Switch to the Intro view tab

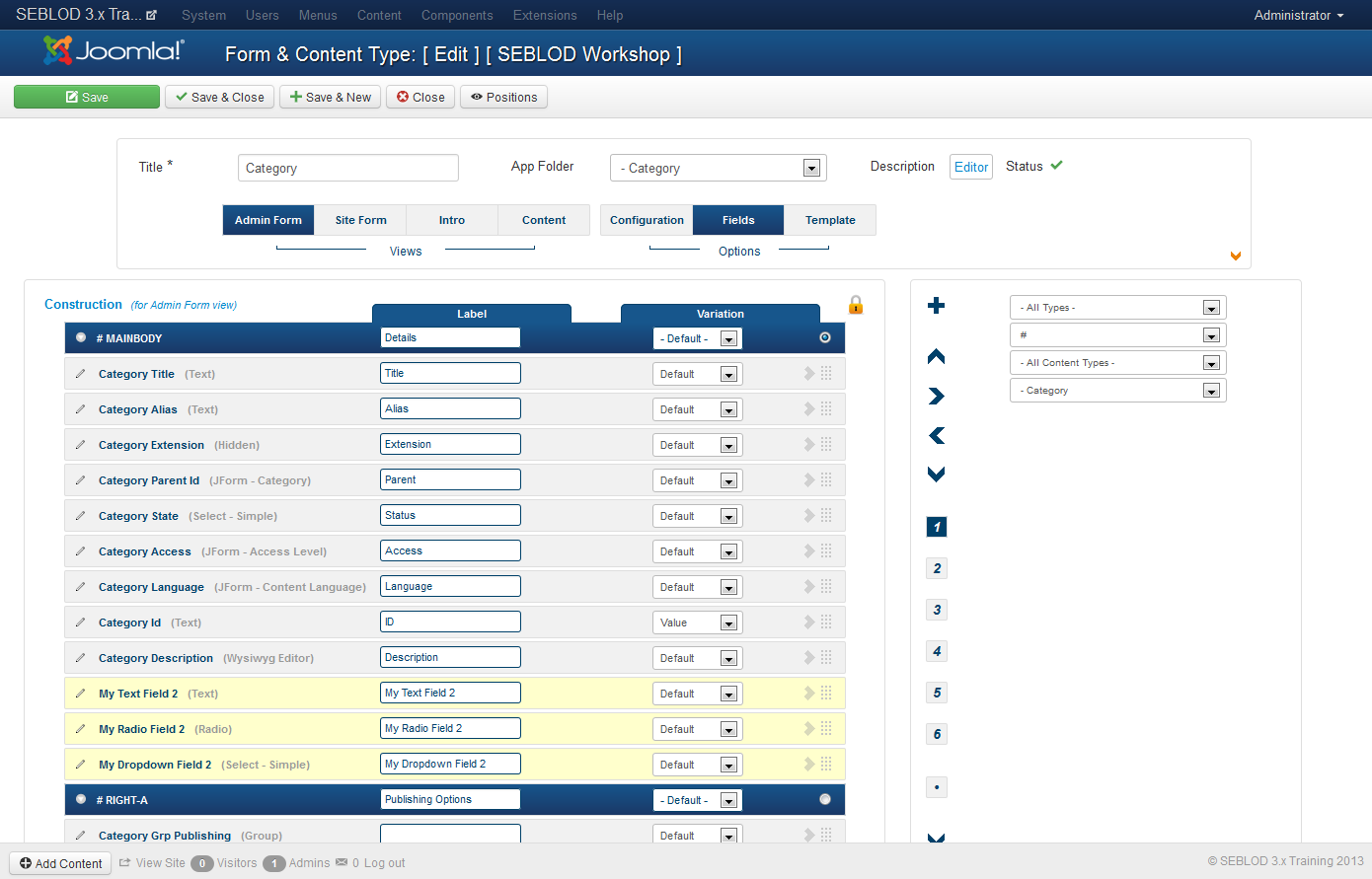452,220
